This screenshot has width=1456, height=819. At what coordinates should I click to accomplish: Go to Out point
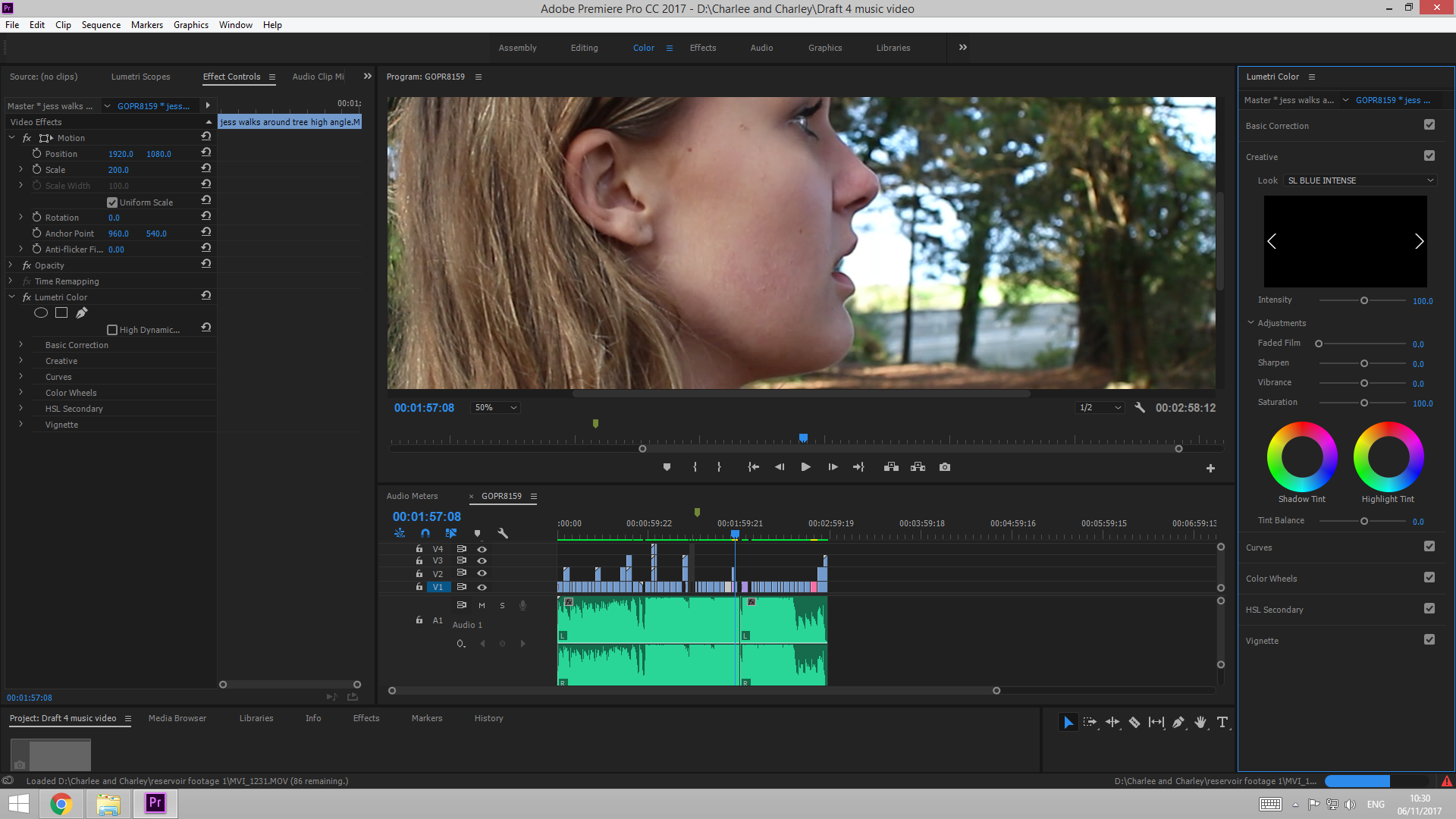(x=858, y=467)
